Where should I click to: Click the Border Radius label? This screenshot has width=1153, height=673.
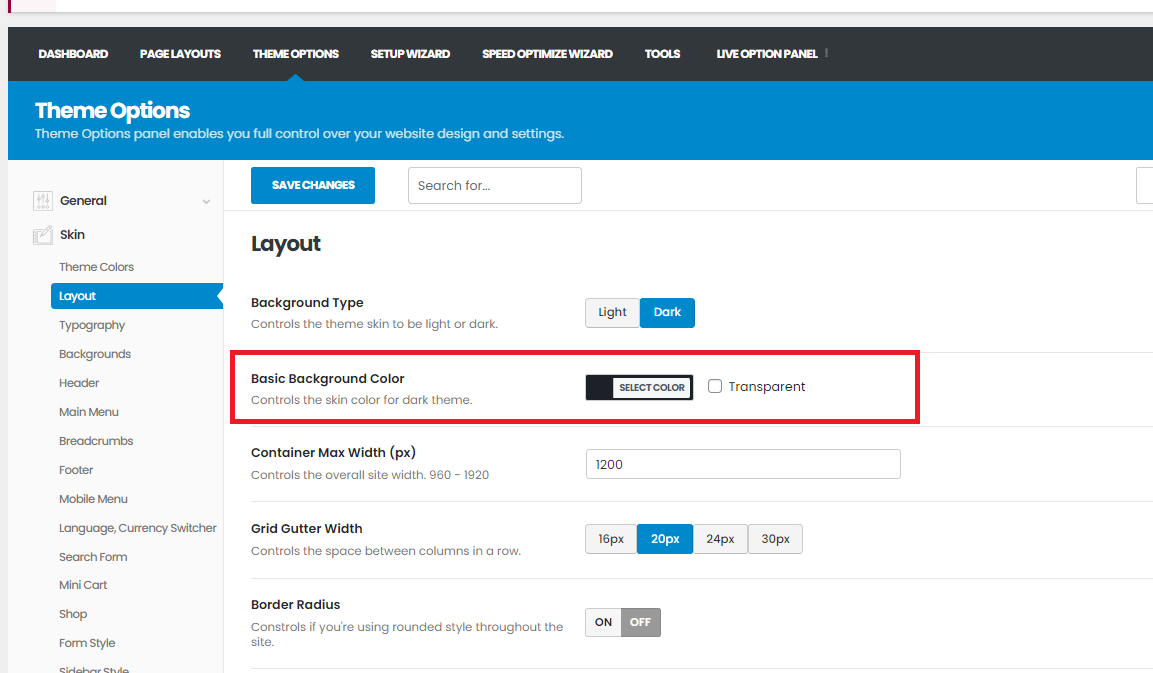click(296, 605)
